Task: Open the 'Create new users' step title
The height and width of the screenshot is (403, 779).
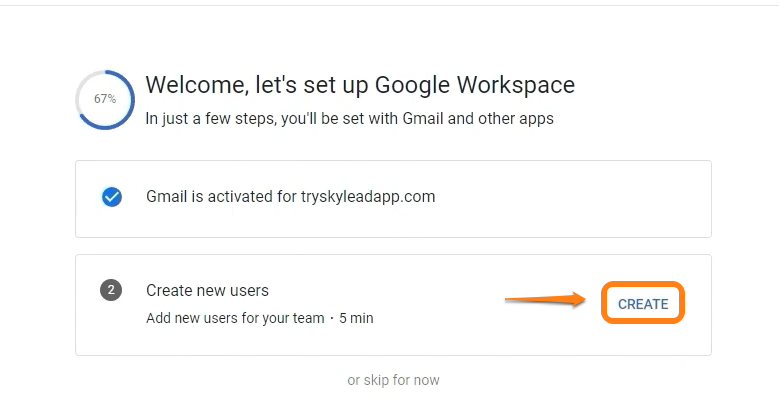Action: 207,290
